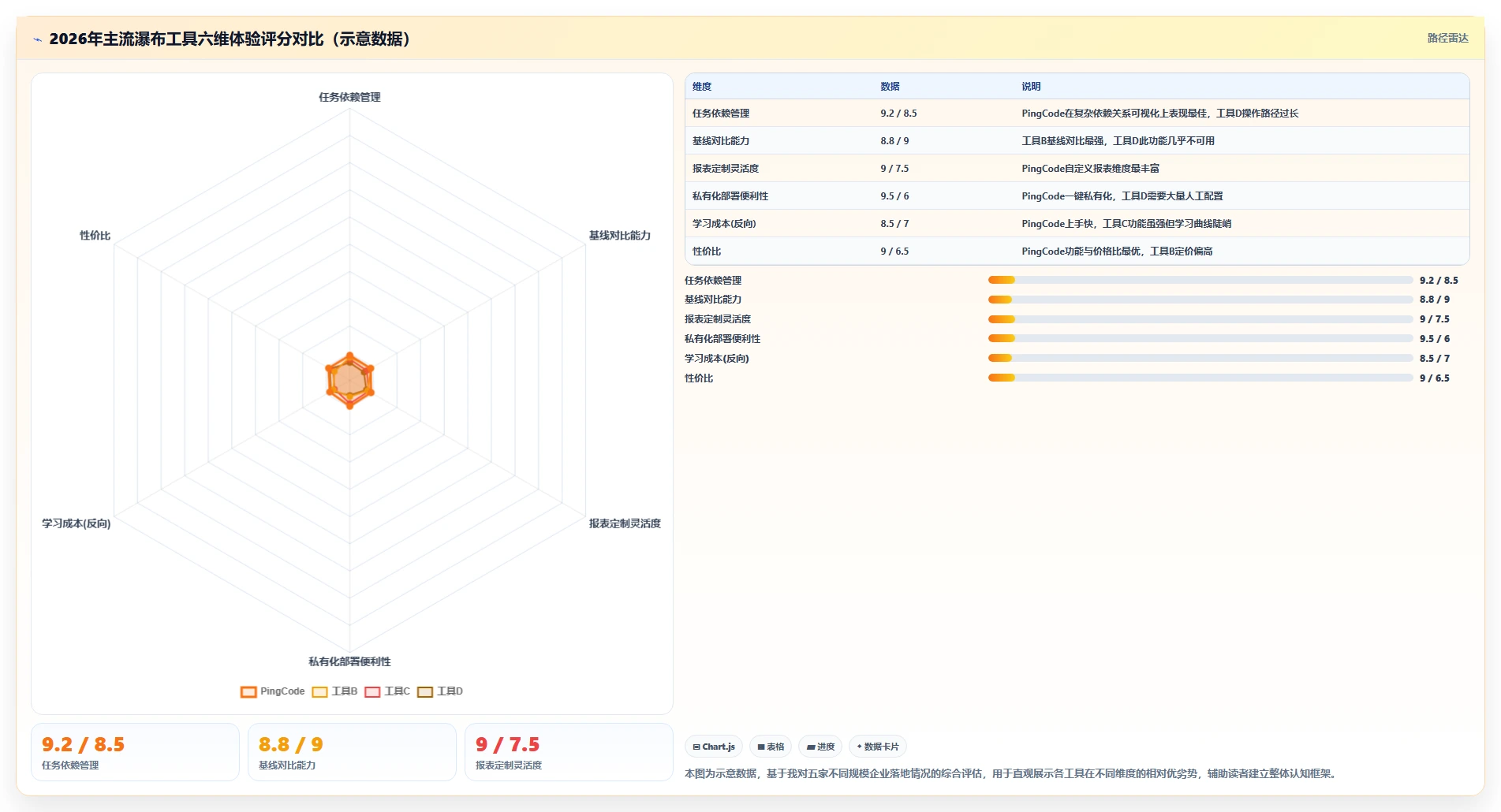This screenshot has width=1501, height=812.
Task: Click the 任务依赖管理 progress bar
Action: click(1200, 280)
